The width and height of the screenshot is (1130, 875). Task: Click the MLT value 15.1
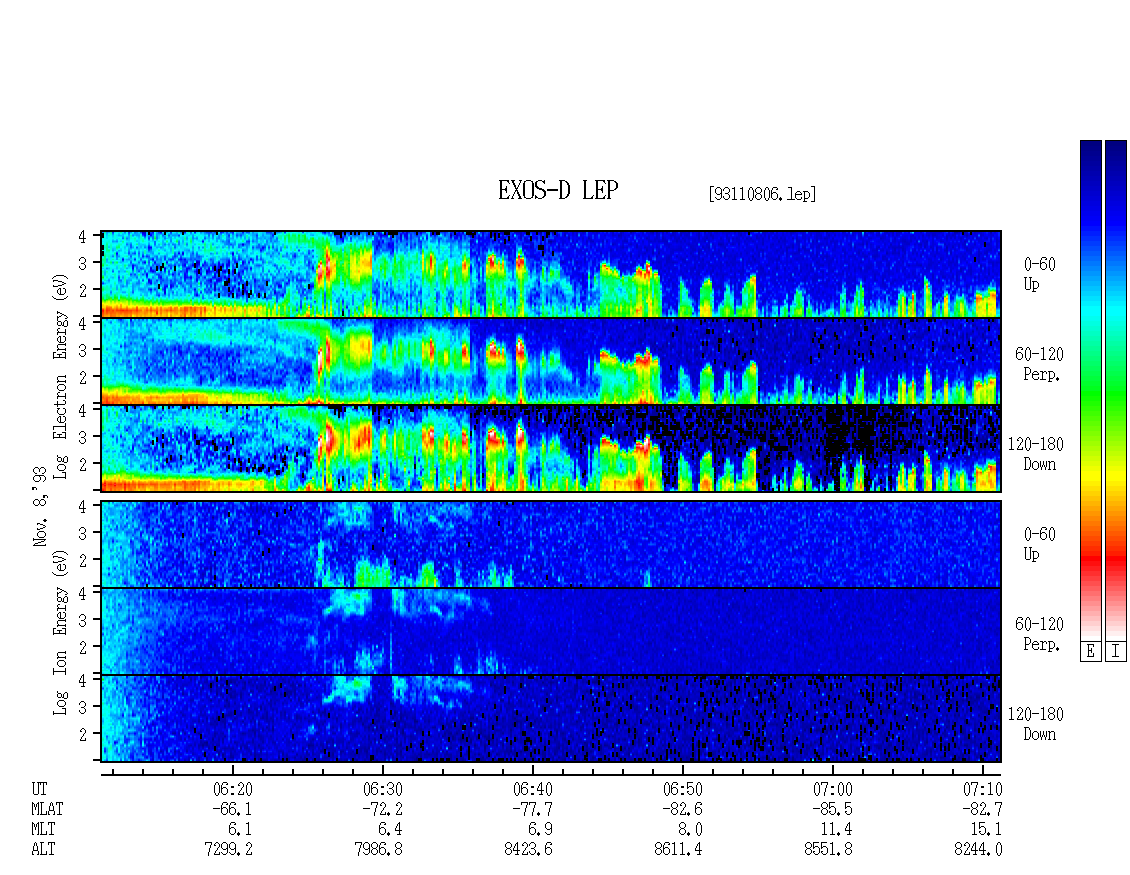point(987,830)
